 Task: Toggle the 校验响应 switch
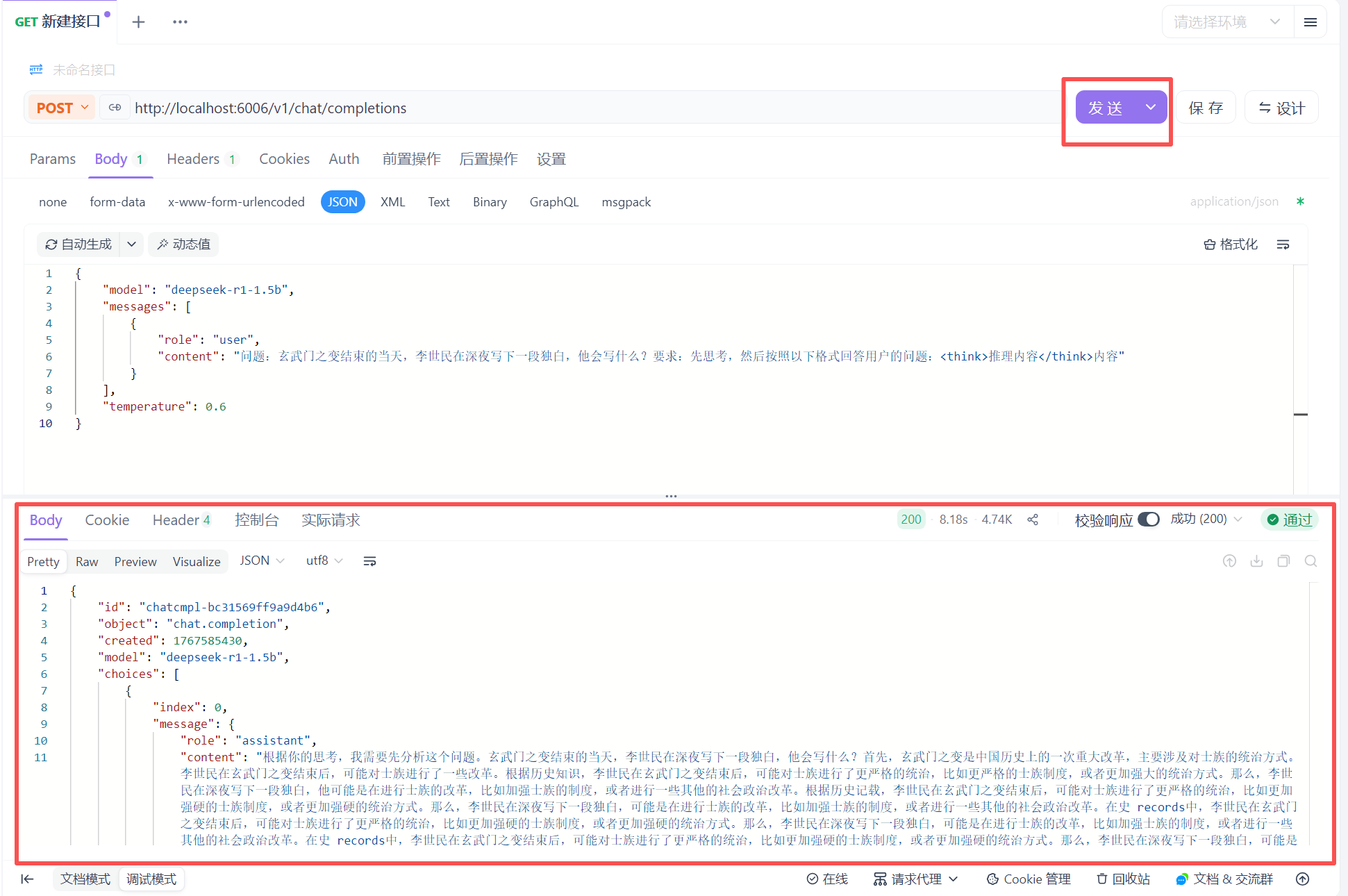coord(1148,520)
